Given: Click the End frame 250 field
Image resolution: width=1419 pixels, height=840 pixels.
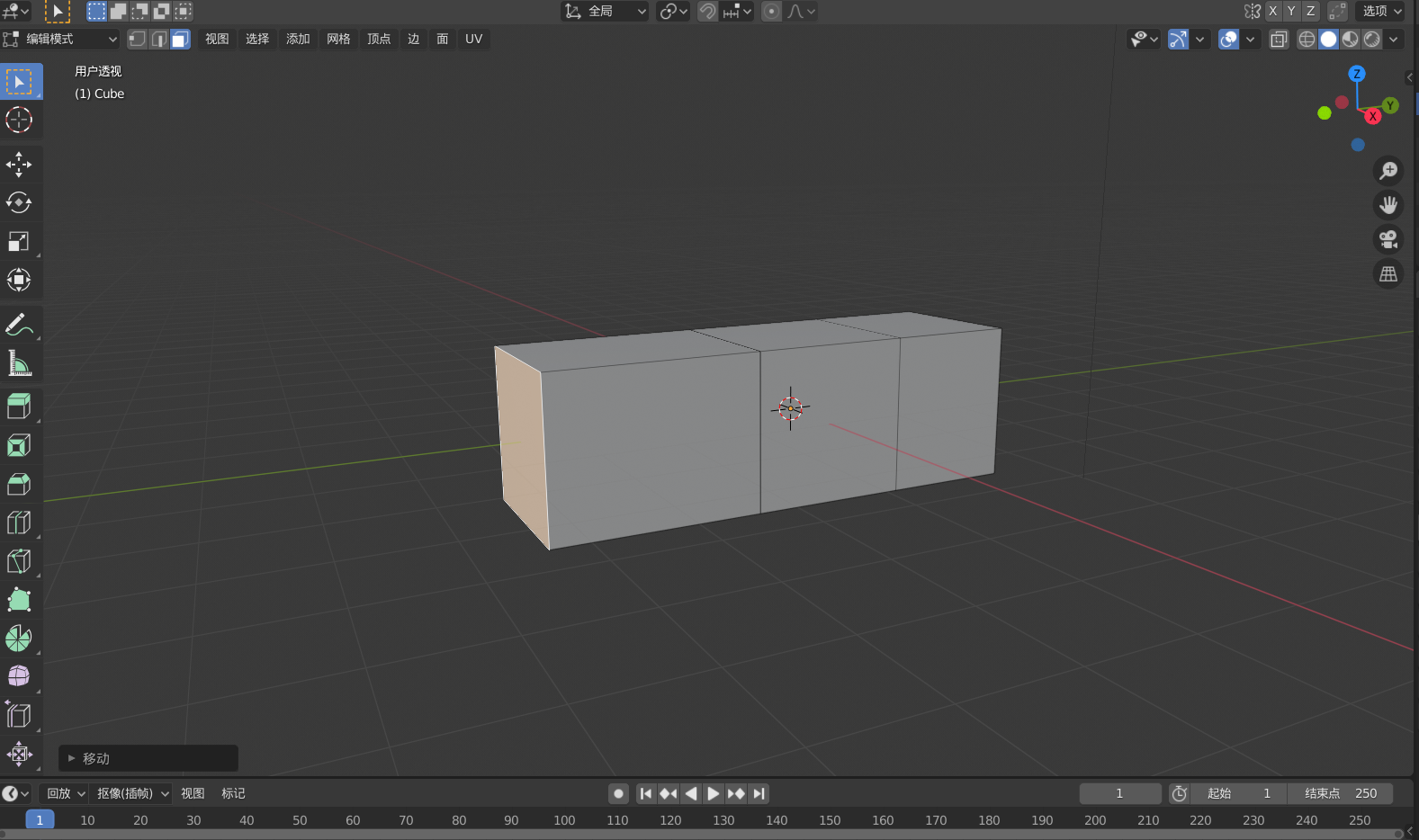Looking at the screenshot, I should [x=1340, y=793].
